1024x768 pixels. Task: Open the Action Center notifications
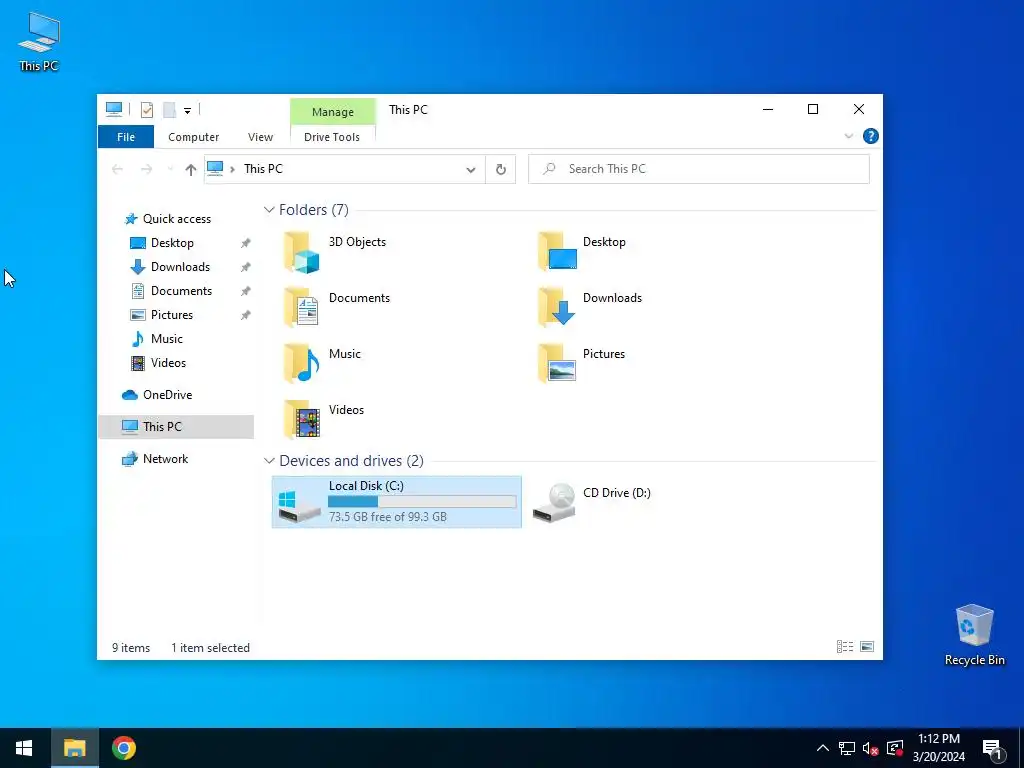tap(992, 749)
